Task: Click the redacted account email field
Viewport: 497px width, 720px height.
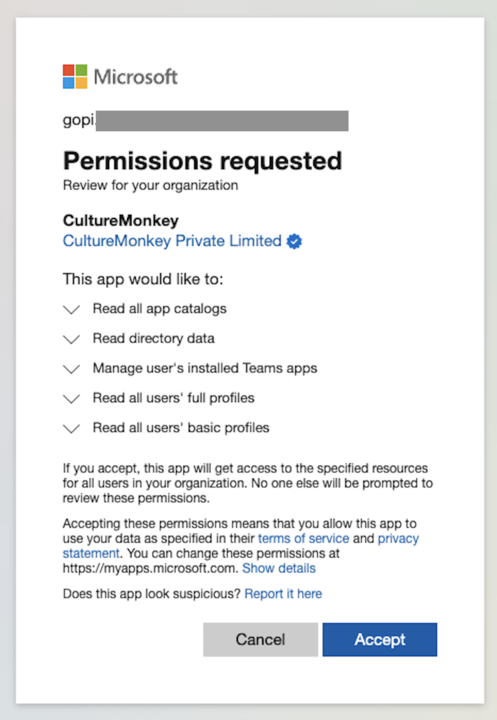Action: tap(205, 121)
